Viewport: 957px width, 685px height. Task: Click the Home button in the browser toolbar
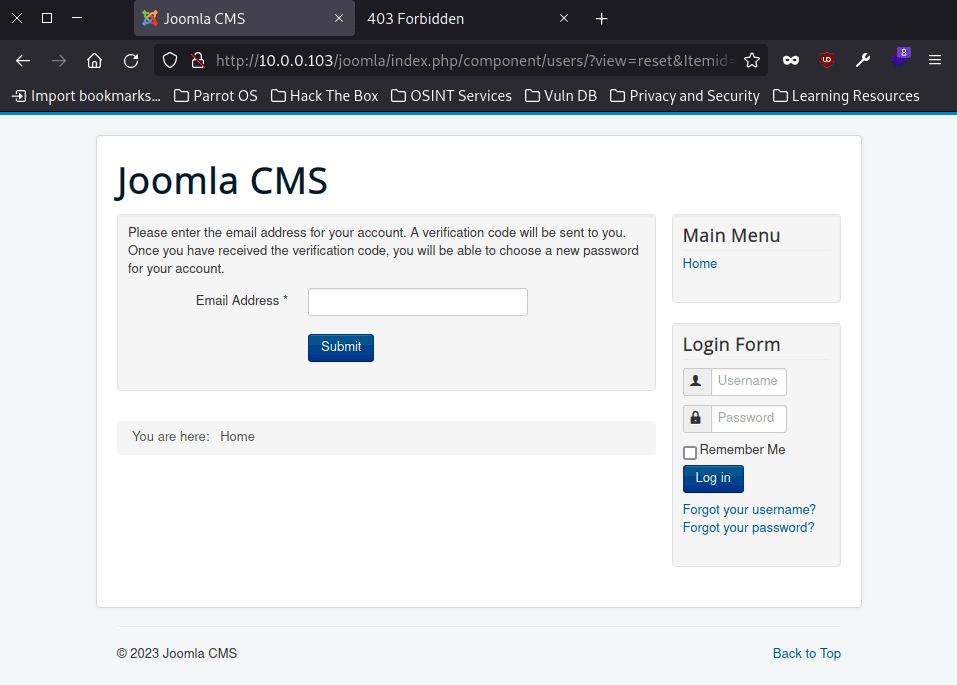click(94, 60)
